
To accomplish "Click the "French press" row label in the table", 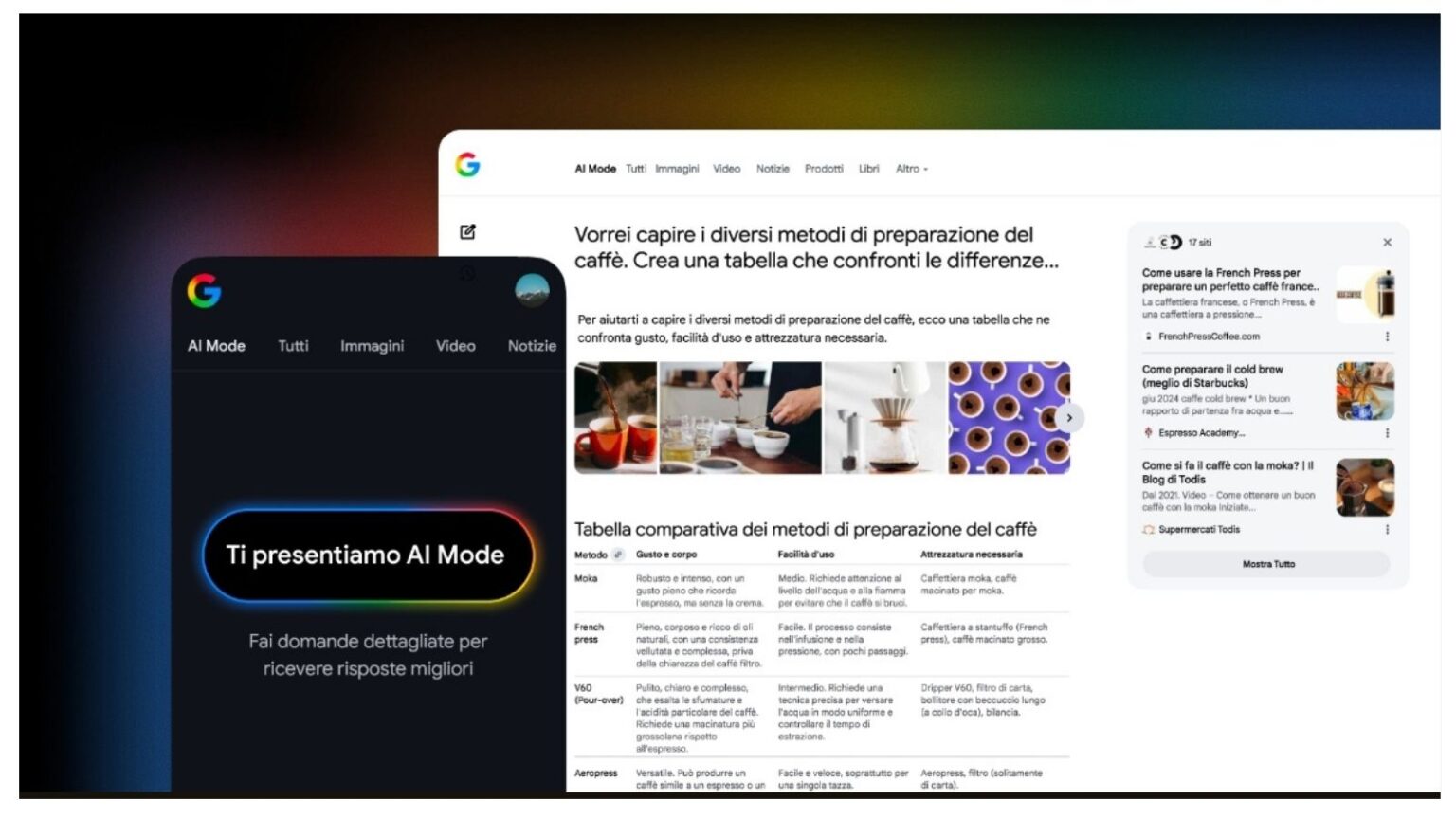I will pyautogui.click(x=589, y=633).
